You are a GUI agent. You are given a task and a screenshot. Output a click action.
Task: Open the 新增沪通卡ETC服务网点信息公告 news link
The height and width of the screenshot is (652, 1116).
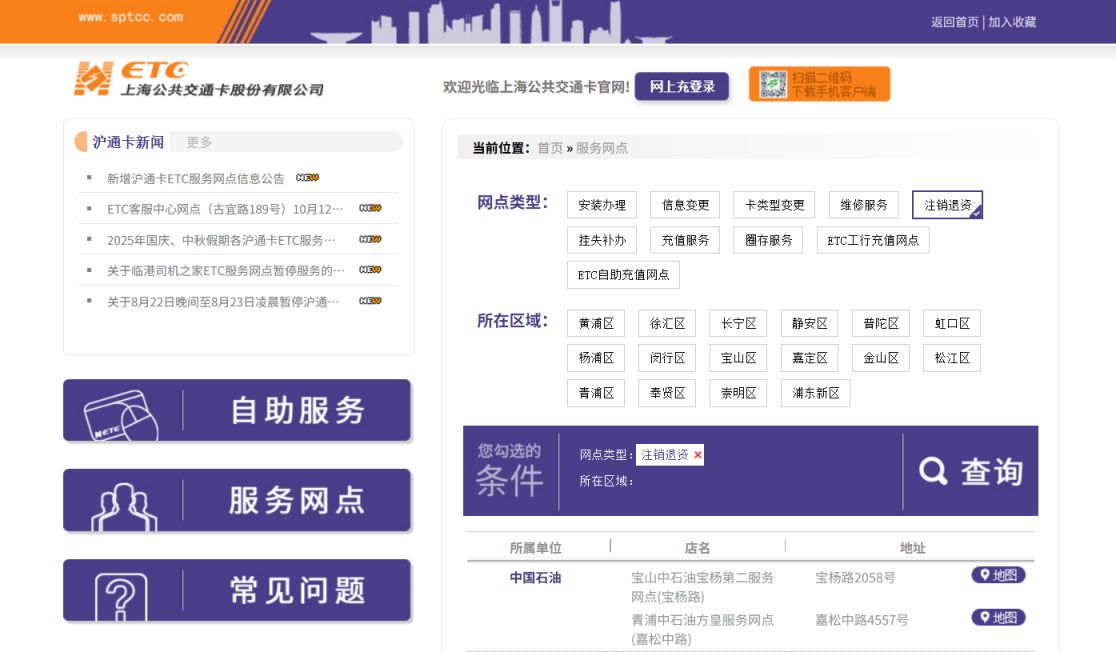[x=196, y=179]
